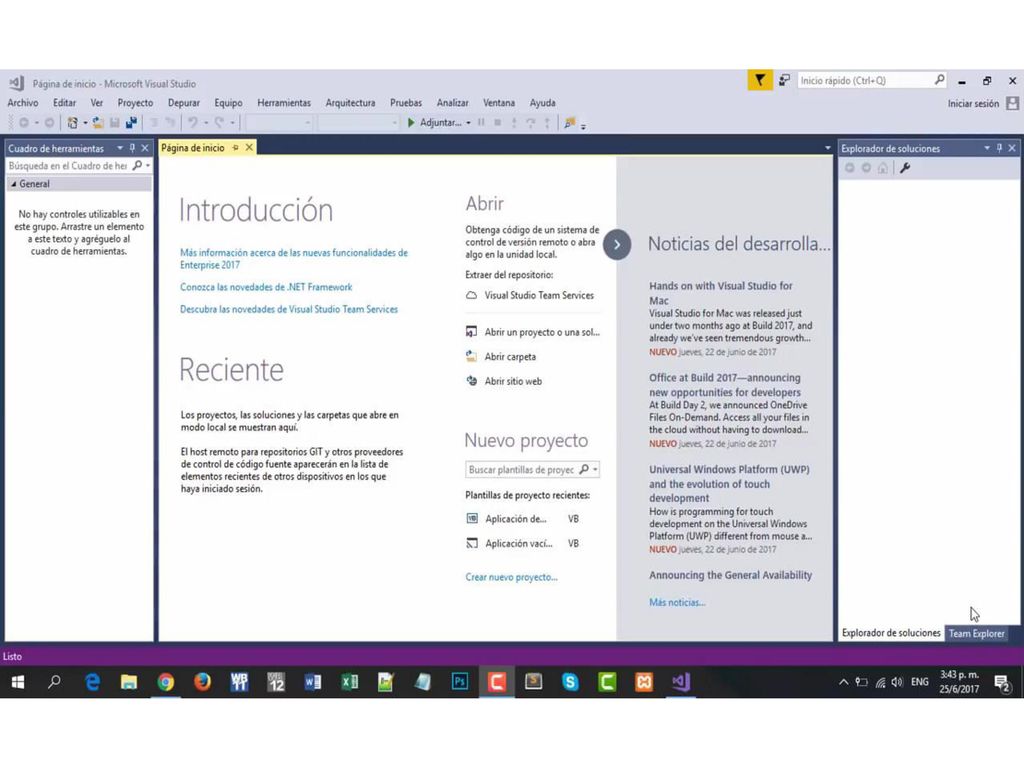Click the cloud icon for Visual Studio Team Services
The height and width of the screenshot is (768, 1024).
(x=472, y=296)
